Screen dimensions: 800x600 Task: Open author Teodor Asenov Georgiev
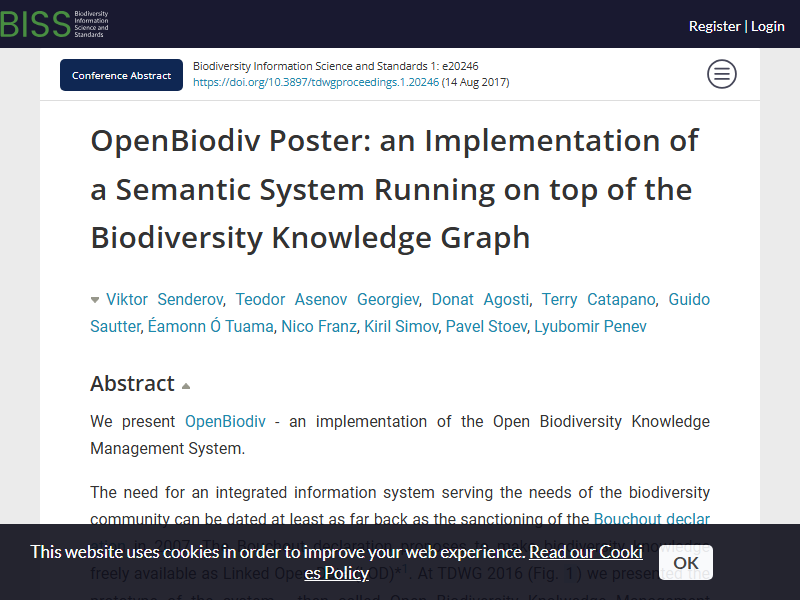(327, 299)
